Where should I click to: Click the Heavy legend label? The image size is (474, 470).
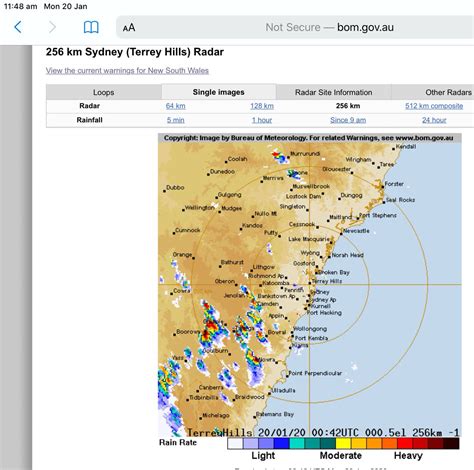(x=408, y=456)
